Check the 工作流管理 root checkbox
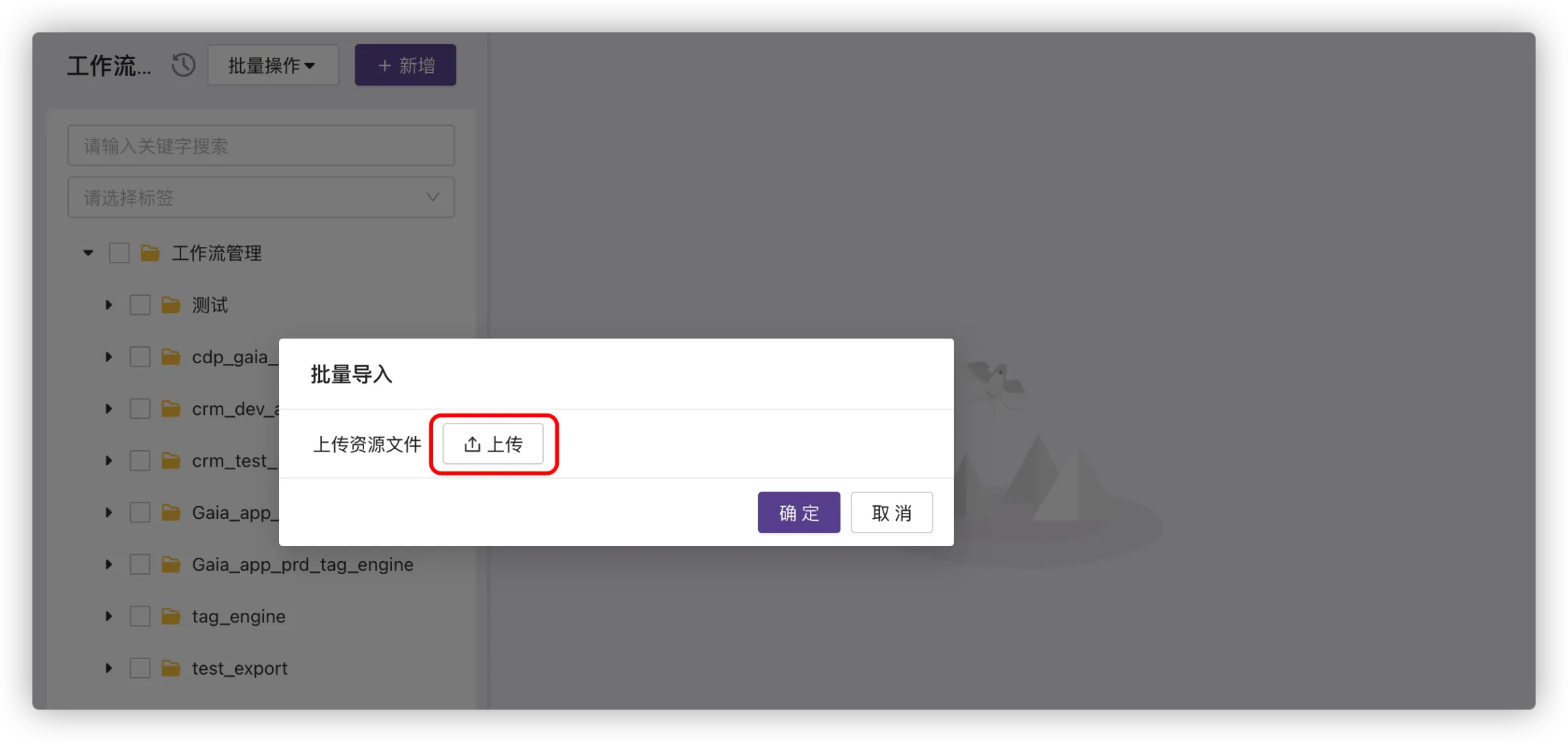 pyautogui.click(x=119, y=254)
